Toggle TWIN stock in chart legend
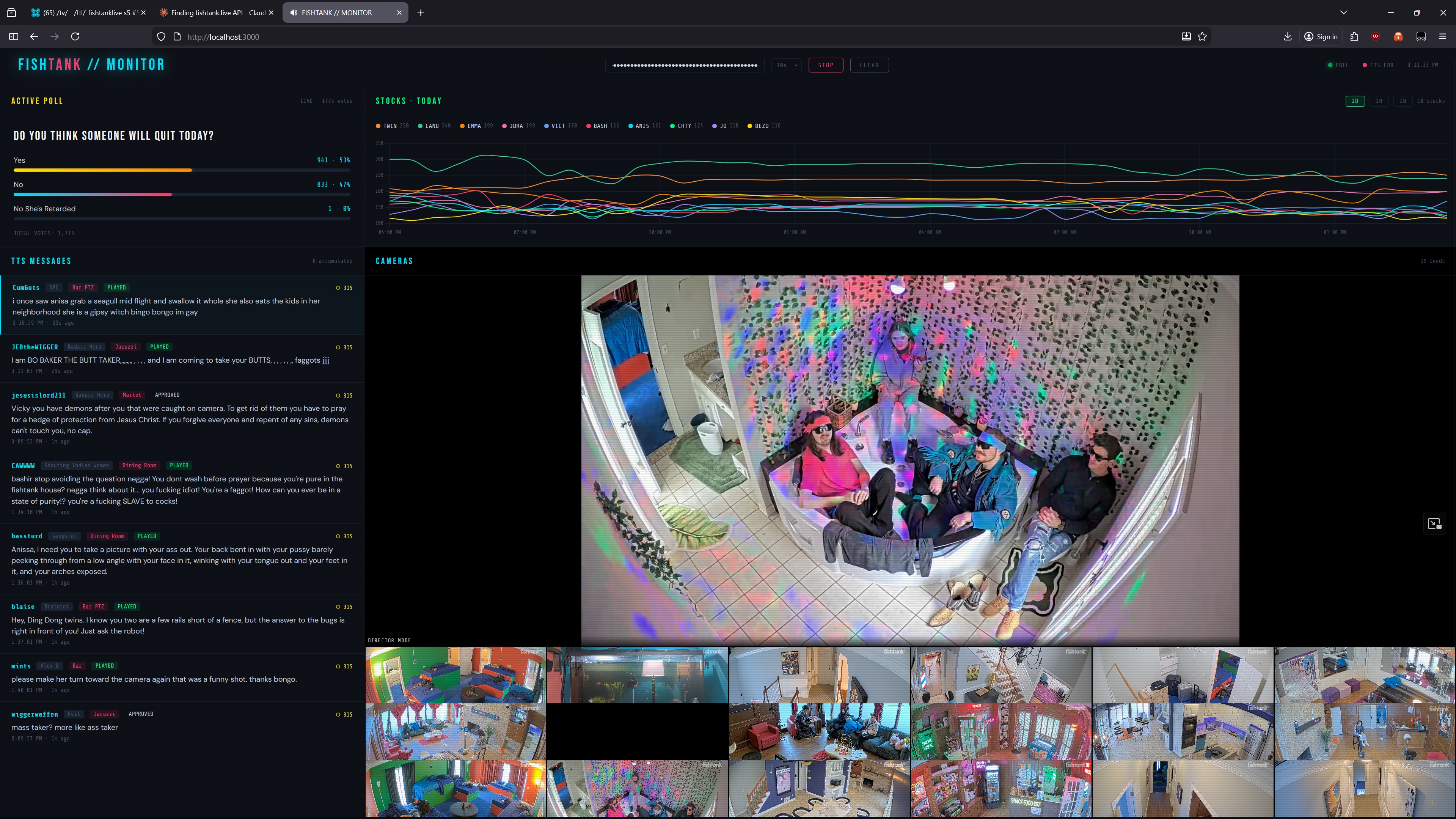The width and height of the screenshot is (1456, 819). pyautogui.click(x=390, y=126)
